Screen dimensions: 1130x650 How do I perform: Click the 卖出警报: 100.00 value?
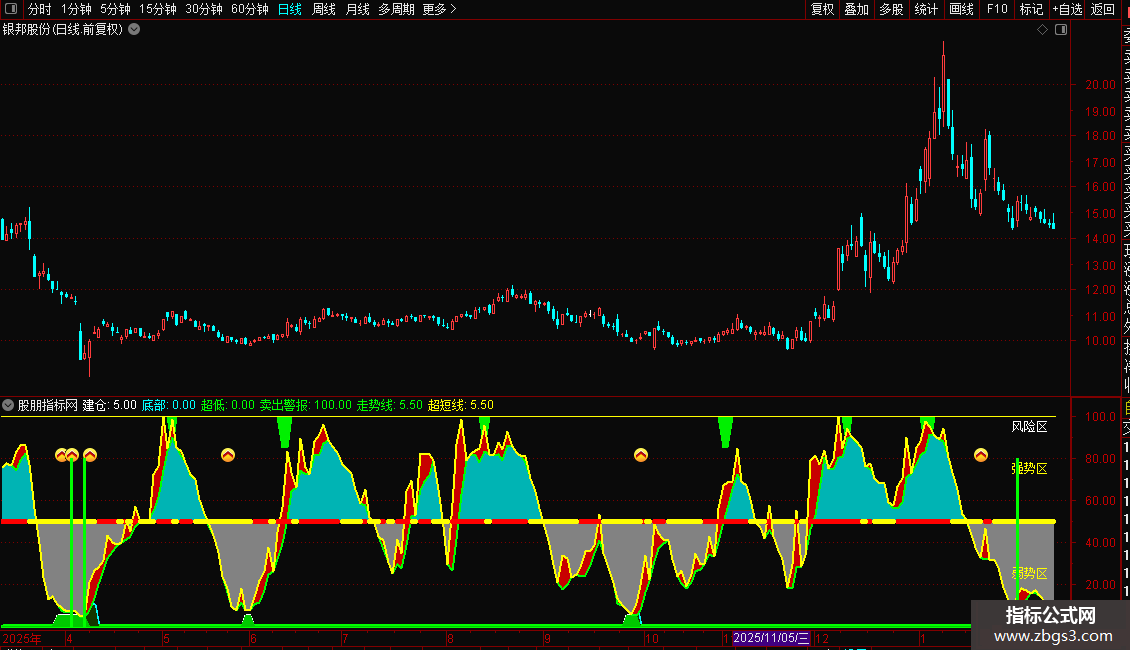(x=306, y=405)
